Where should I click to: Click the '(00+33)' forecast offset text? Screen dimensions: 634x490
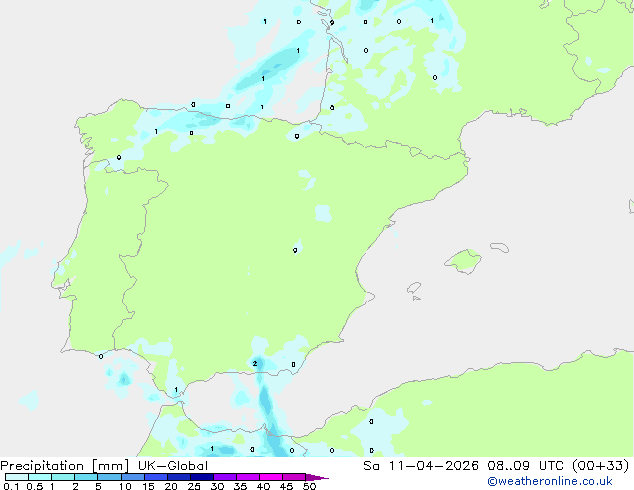(x=600, y=466)
